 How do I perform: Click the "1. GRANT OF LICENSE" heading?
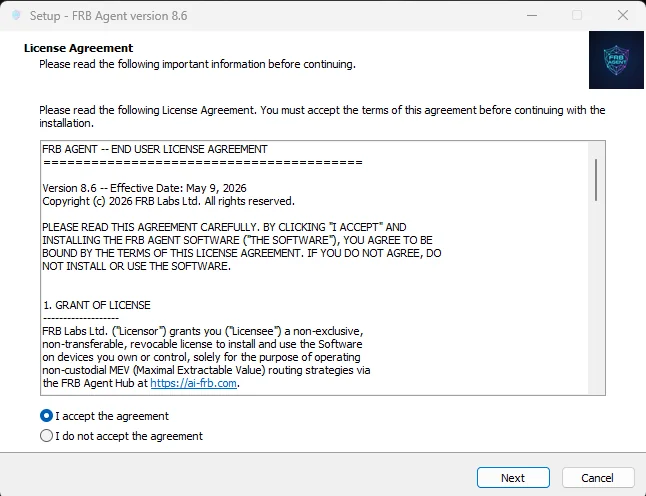(x=97, y=305)
